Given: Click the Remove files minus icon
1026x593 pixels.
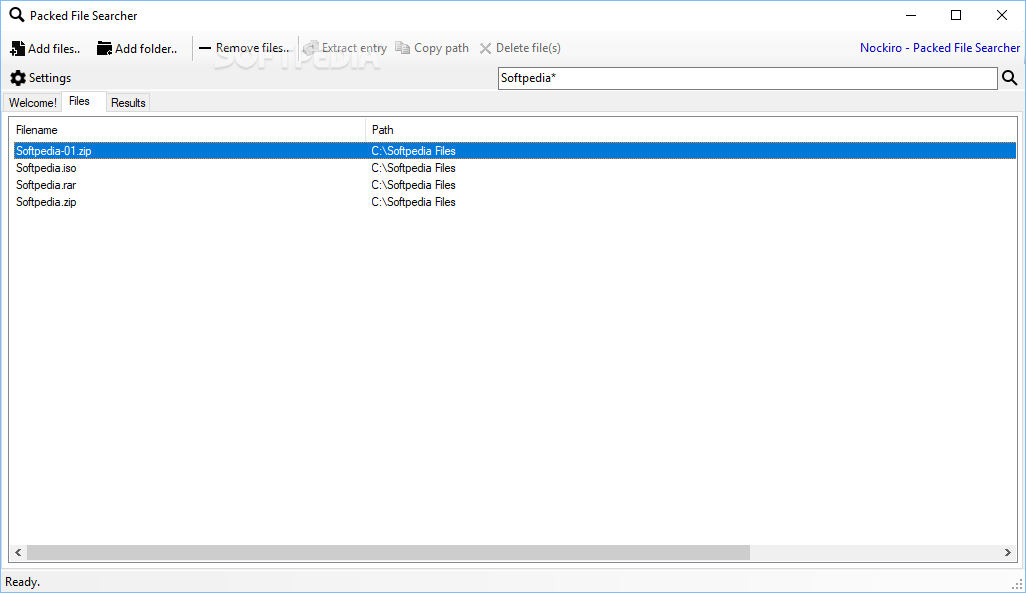Looking at the screenshot, I should click(205, 48).
